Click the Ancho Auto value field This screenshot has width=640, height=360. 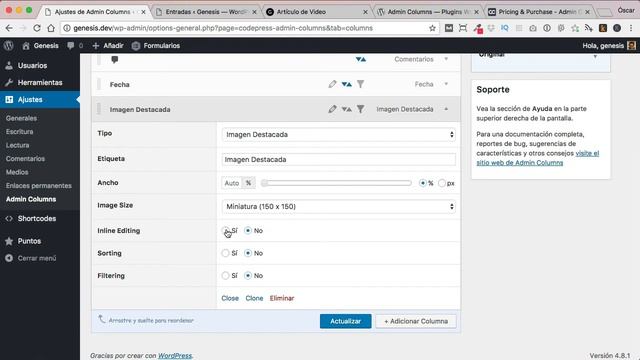(x=232, y=183)
